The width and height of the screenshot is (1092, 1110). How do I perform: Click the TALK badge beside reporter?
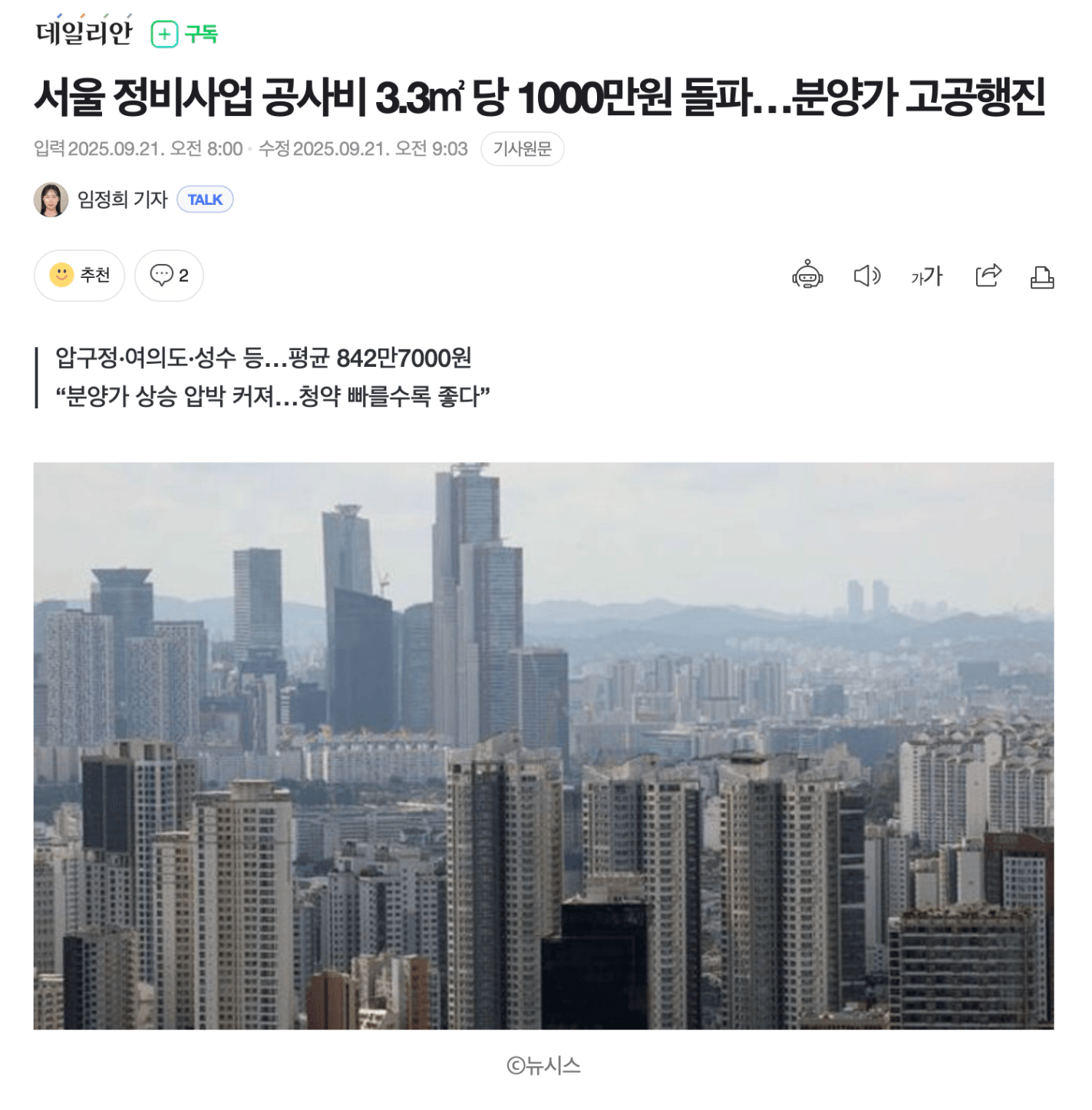(205, 200)
